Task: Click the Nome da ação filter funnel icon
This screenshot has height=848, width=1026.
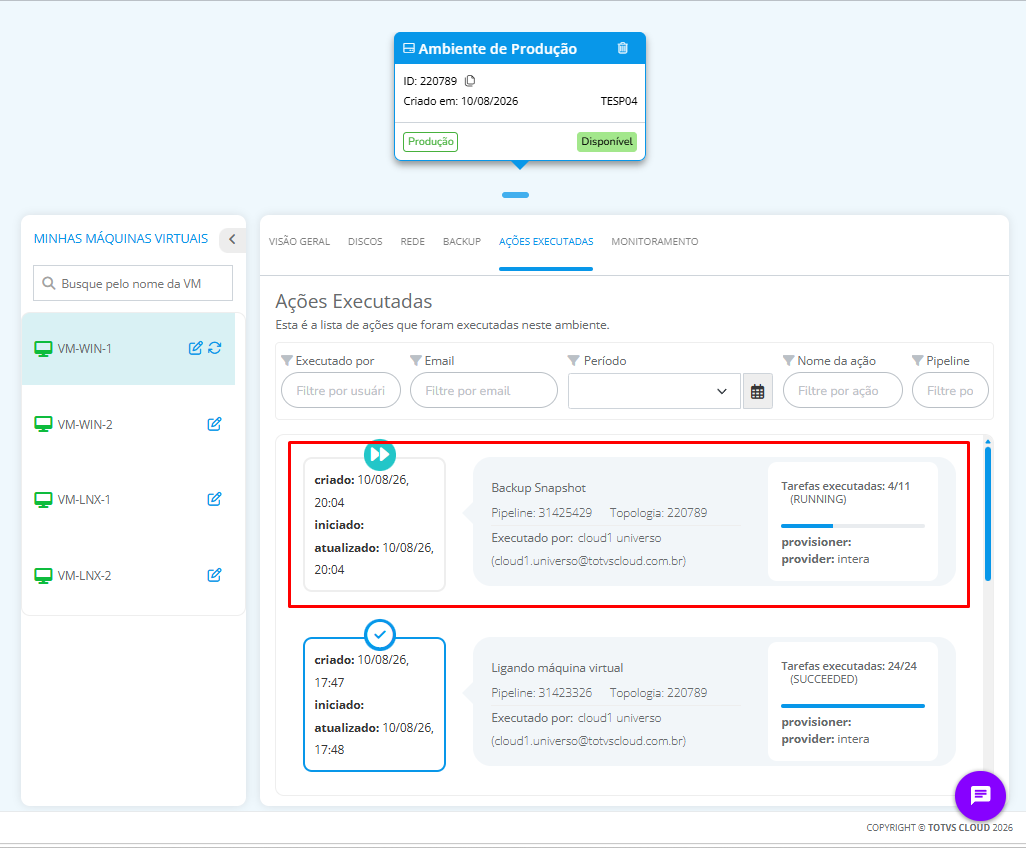Action: click(x=788, y=361)
